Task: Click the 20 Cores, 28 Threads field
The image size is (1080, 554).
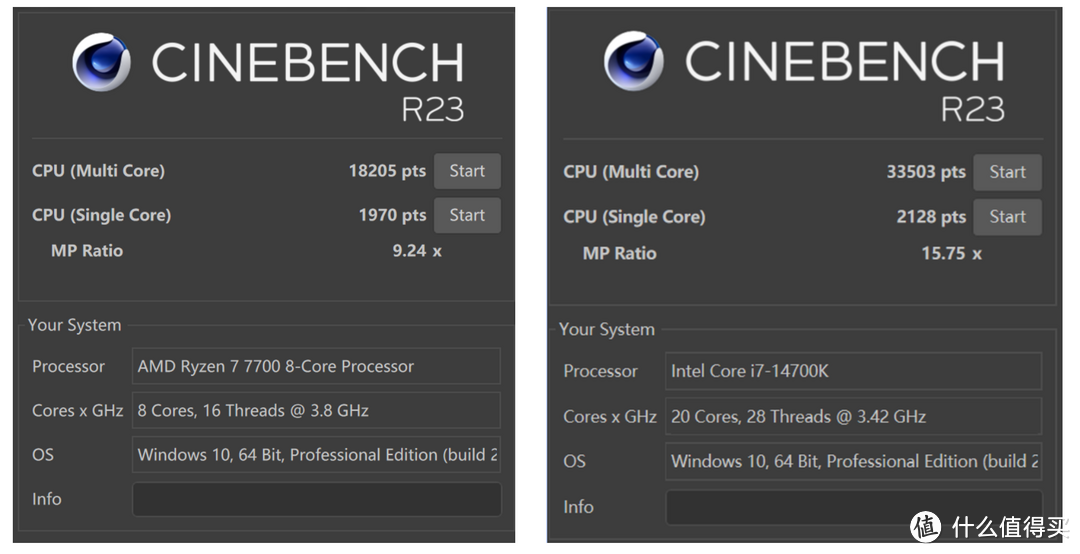Action: click(853, 416)
